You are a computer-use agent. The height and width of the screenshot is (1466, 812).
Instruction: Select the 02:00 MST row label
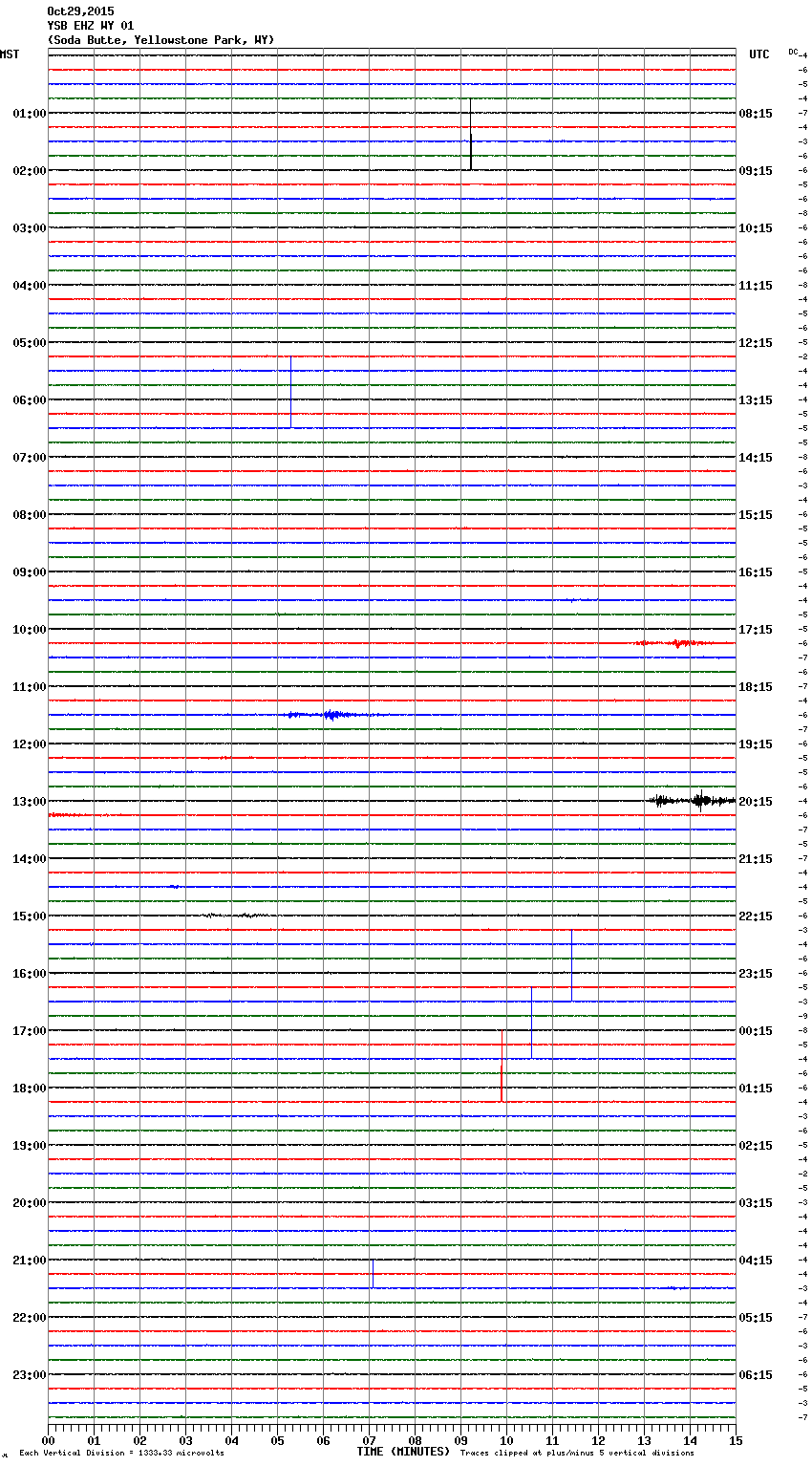click(30, 171)
